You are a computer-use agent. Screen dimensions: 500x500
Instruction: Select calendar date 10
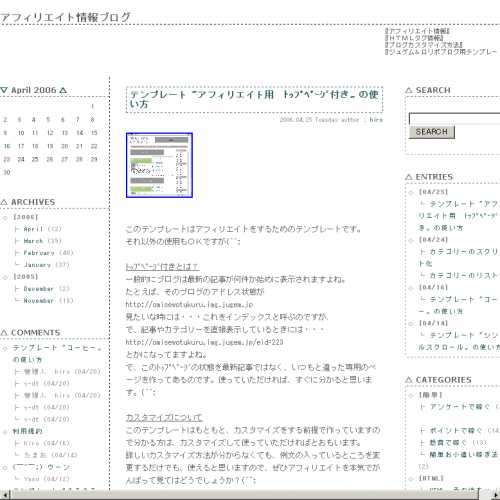click(21, 133)
